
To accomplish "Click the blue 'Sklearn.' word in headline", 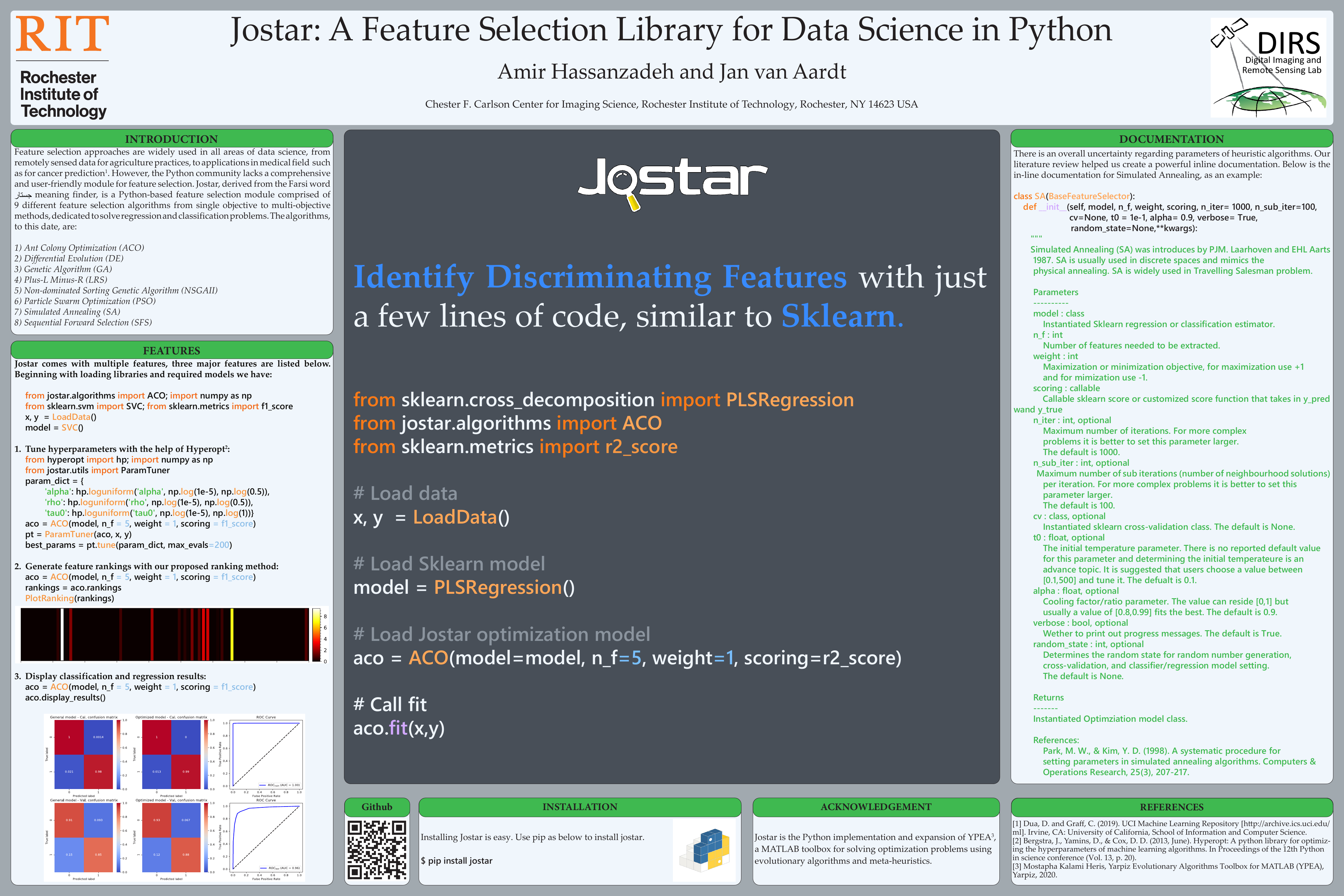I will [842, 316].
